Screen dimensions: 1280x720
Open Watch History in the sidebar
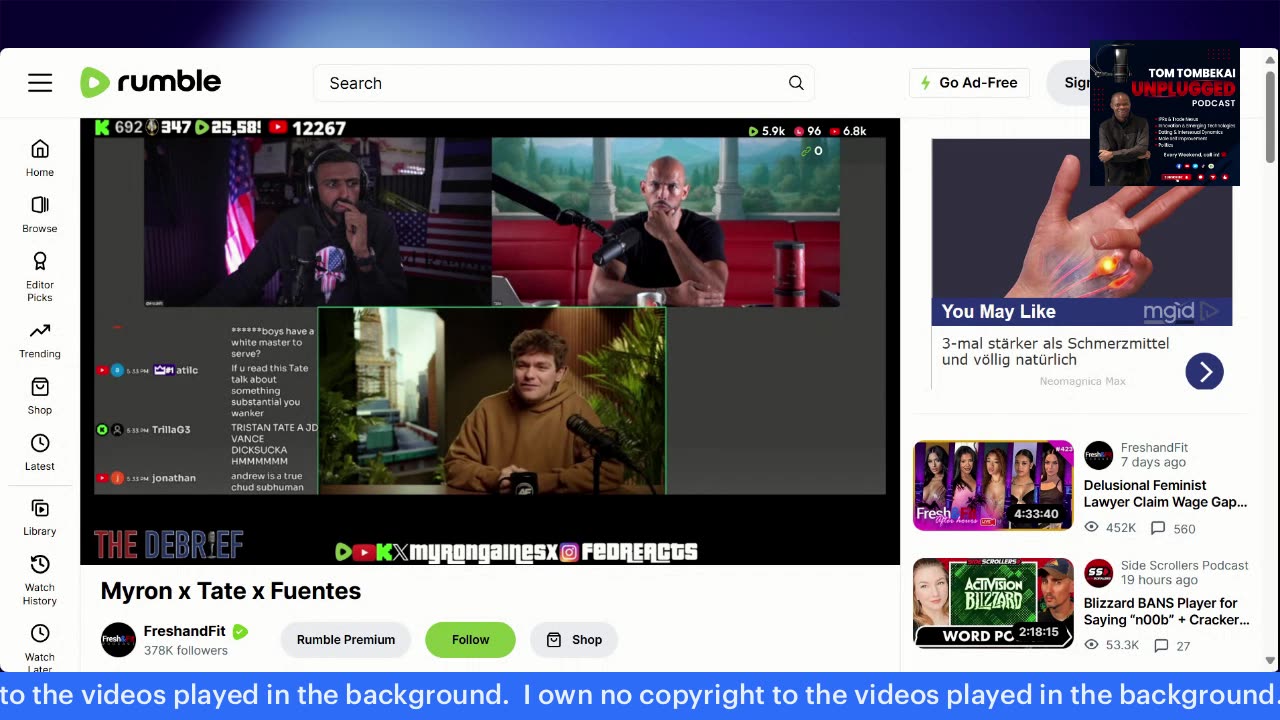tap(40, 580)
